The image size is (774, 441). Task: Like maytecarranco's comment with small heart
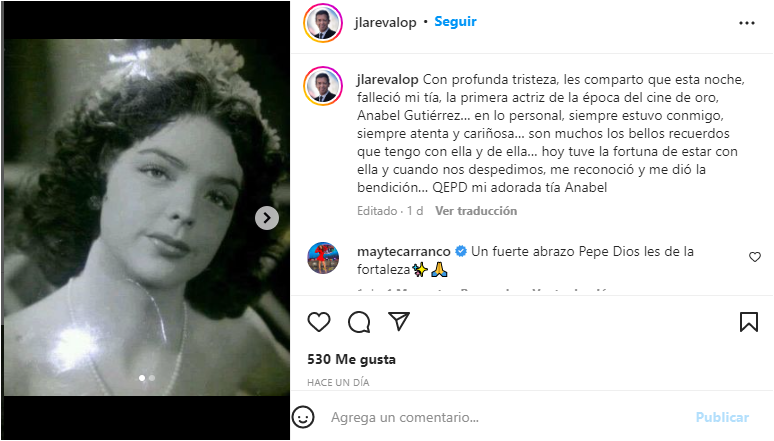click(x=755, y=257)
